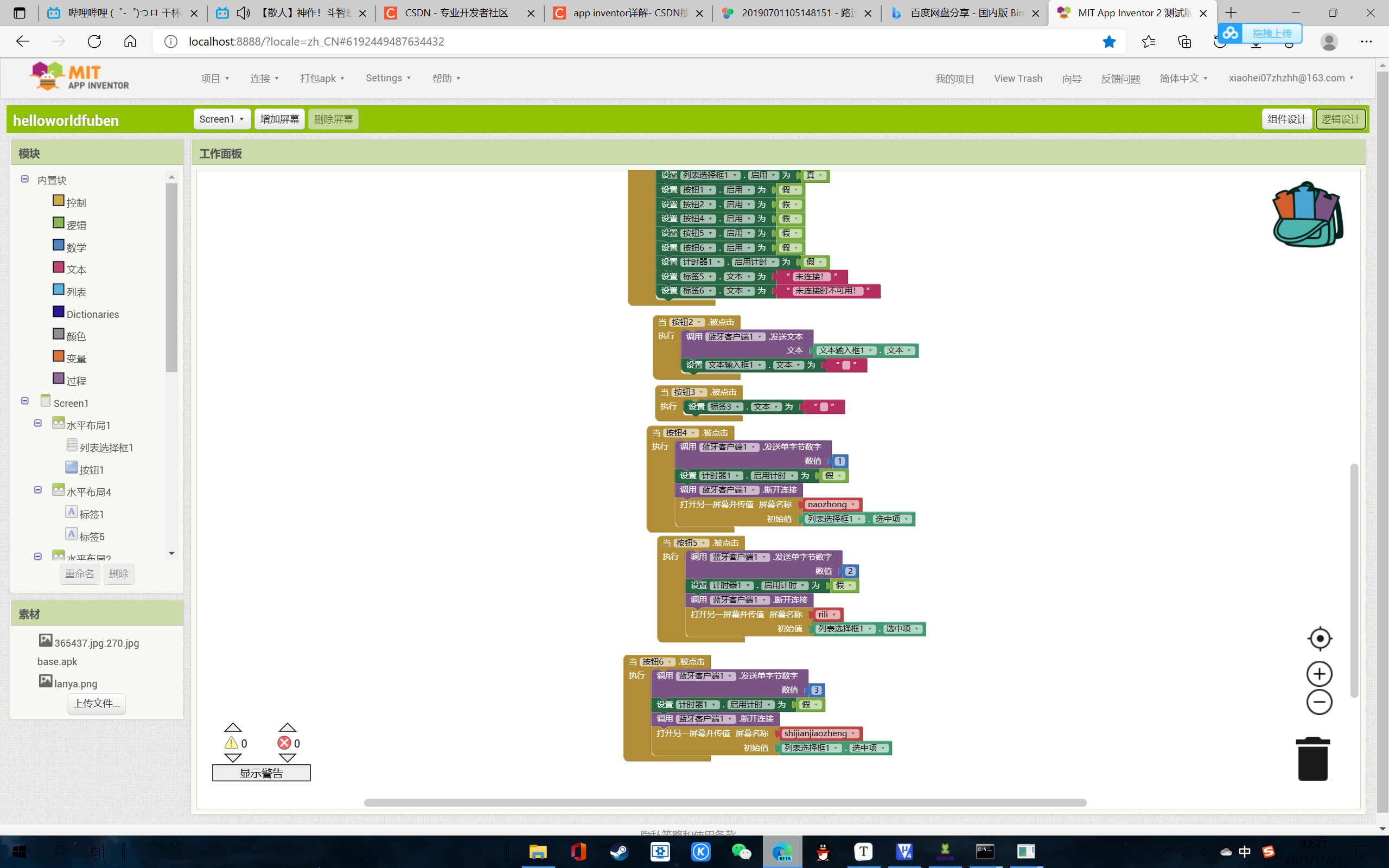Open the 反馈问题 link
The width and height of the screenshot is (1389, 868).
(1120, 79)
